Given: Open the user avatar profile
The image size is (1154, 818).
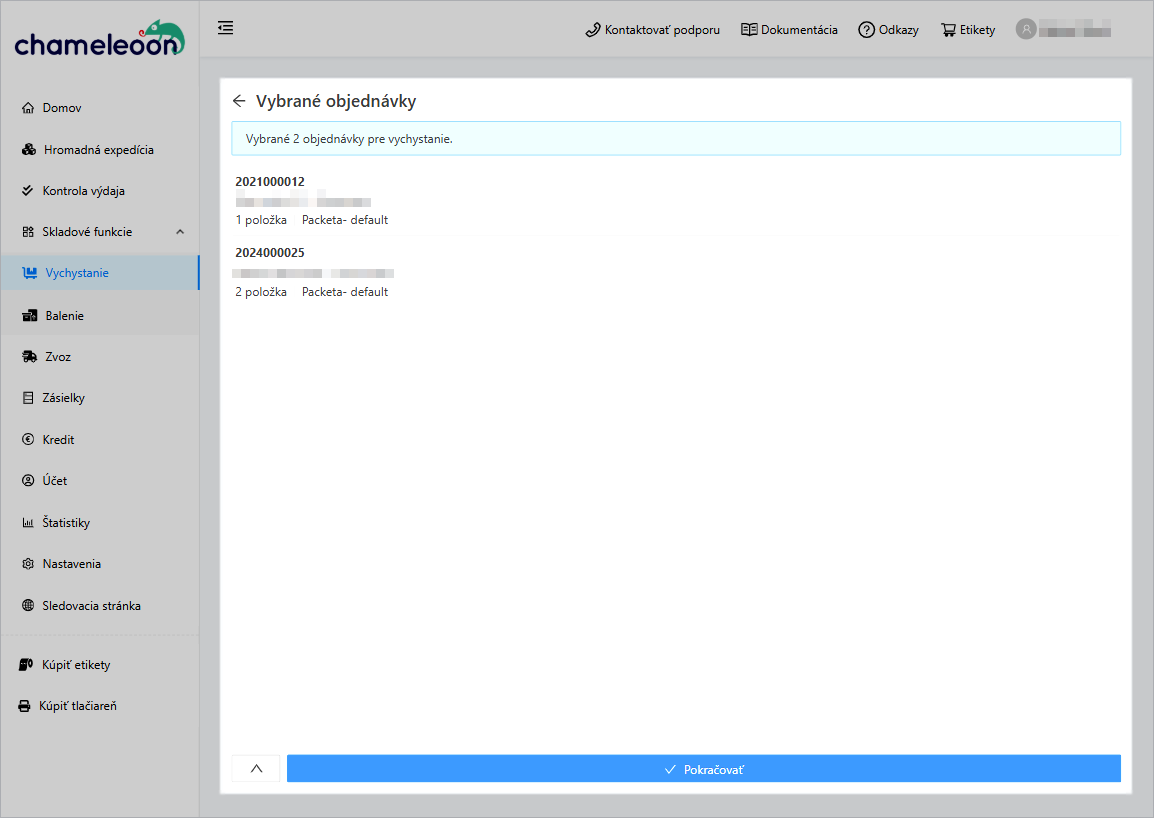Looking at the screenshot, I should [1026, 29].
